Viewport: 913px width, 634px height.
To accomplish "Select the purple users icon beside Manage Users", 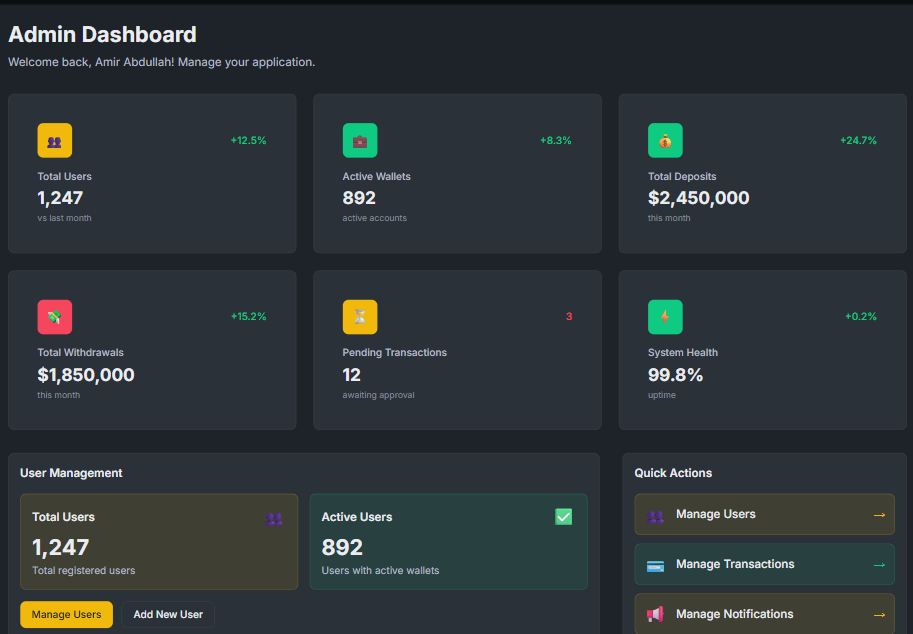I will 656,514.
